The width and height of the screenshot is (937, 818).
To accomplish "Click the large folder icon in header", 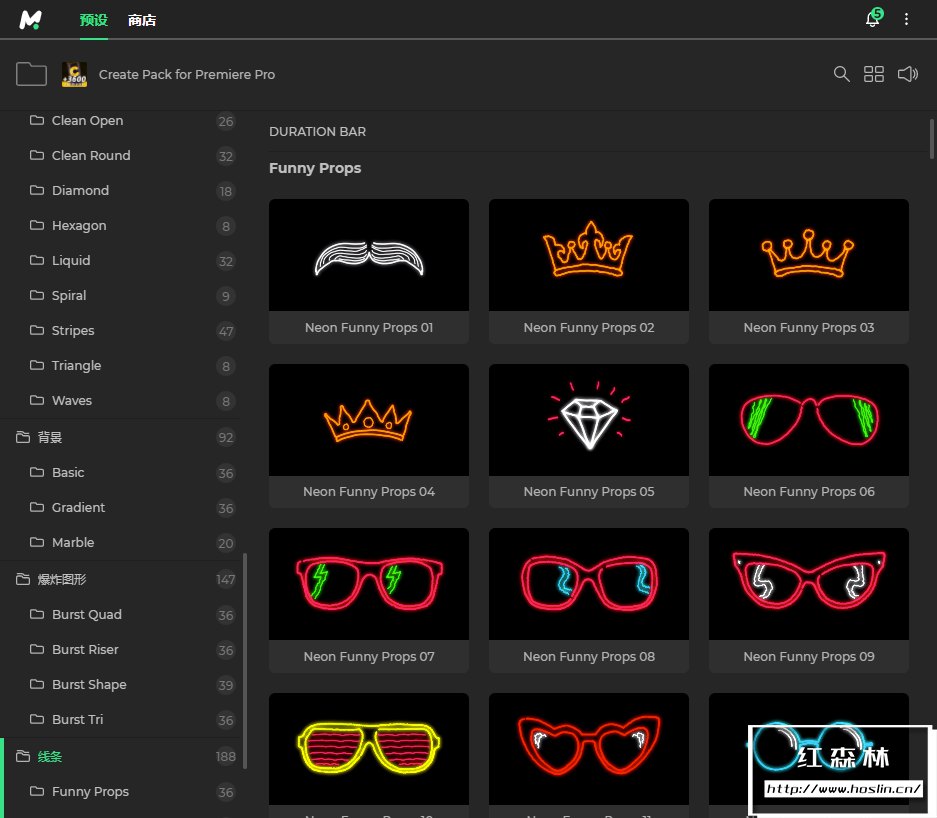I will (x=32, y=74).
